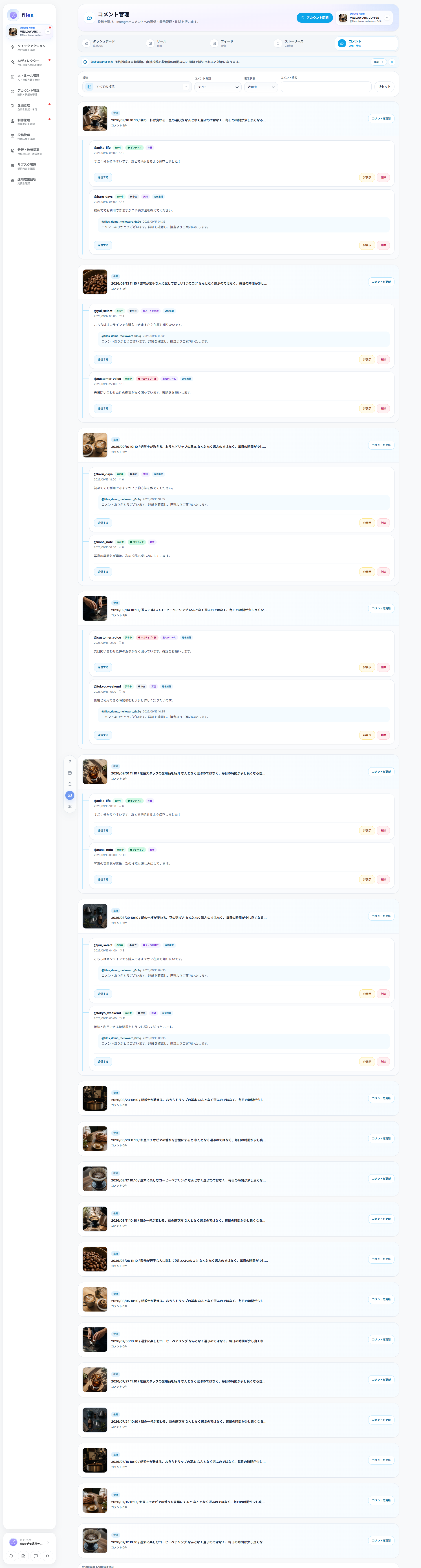
Task: Click the help question mark in floating toolbar
Action: click(70, 761)
